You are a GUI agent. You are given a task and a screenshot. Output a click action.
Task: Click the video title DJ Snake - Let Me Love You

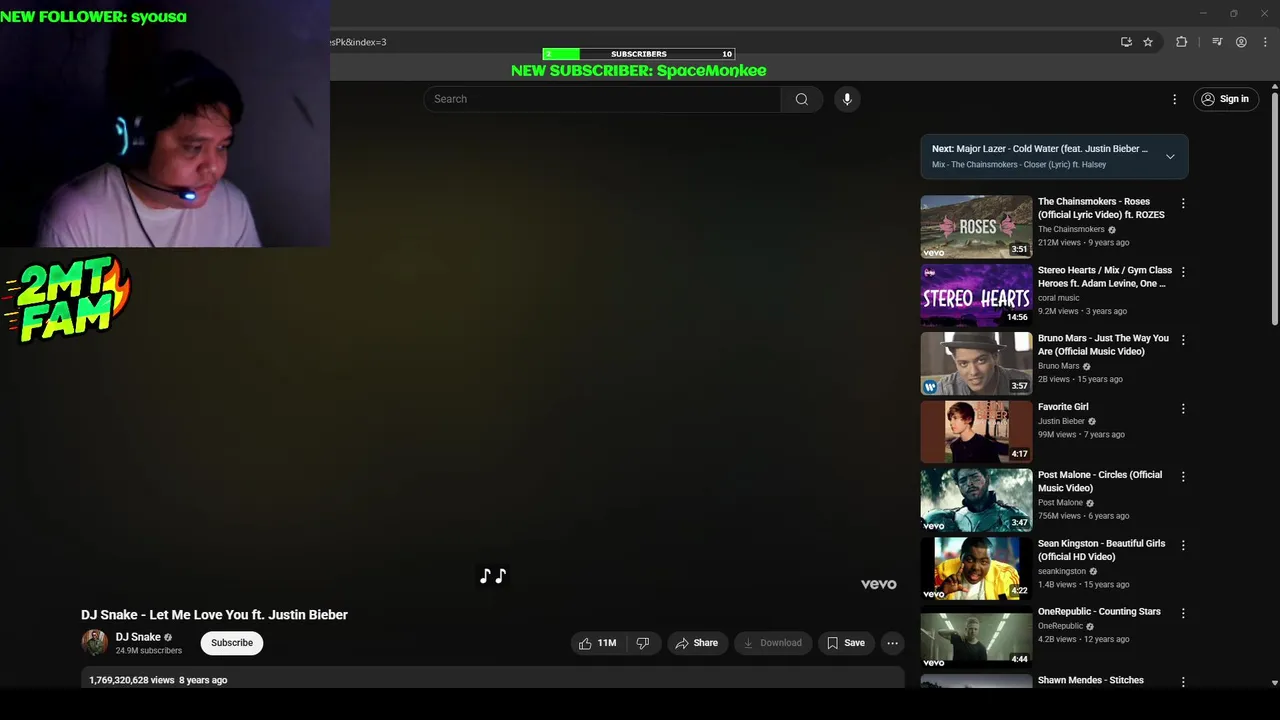214,615
